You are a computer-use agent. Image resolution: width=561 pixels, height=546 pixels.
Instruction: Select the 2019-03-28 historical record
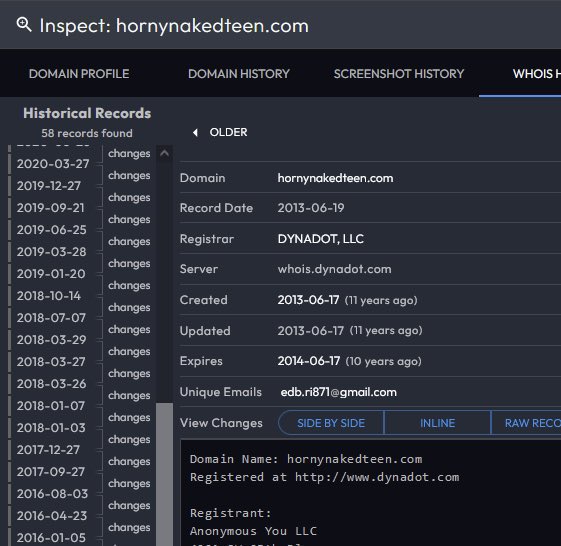click(52, 252)
